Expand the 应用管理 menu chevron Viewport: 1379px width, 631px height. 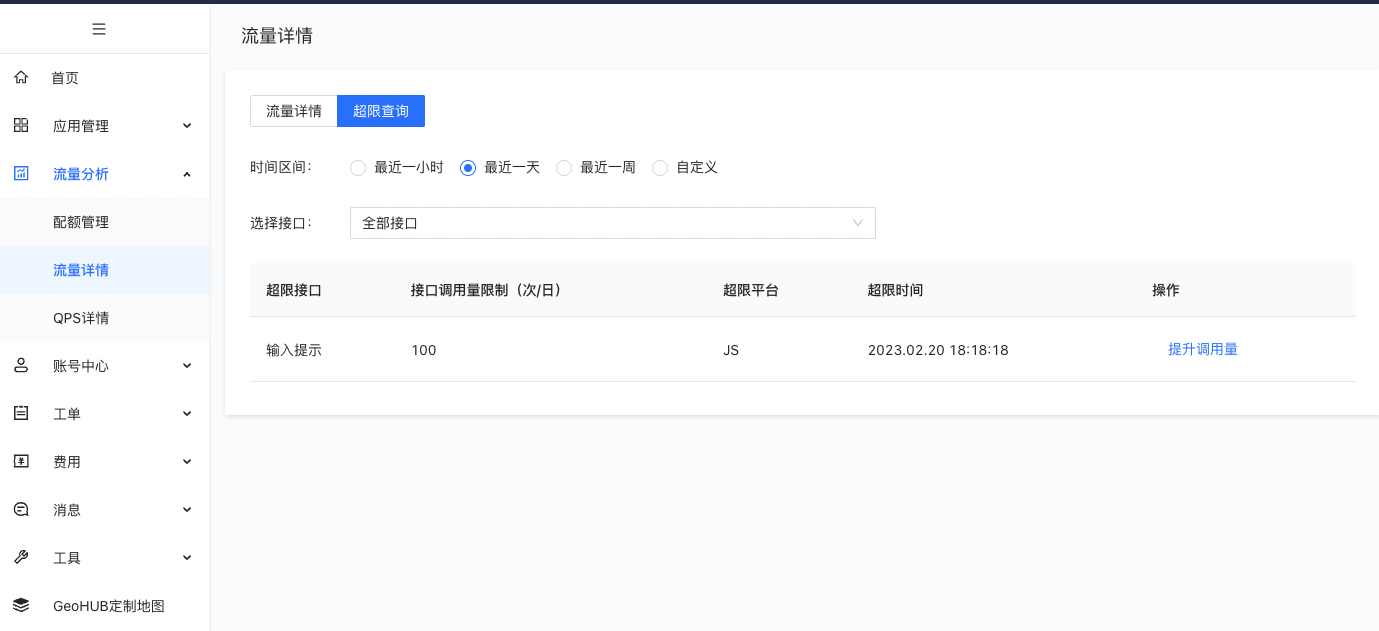(x=187, y=126)
